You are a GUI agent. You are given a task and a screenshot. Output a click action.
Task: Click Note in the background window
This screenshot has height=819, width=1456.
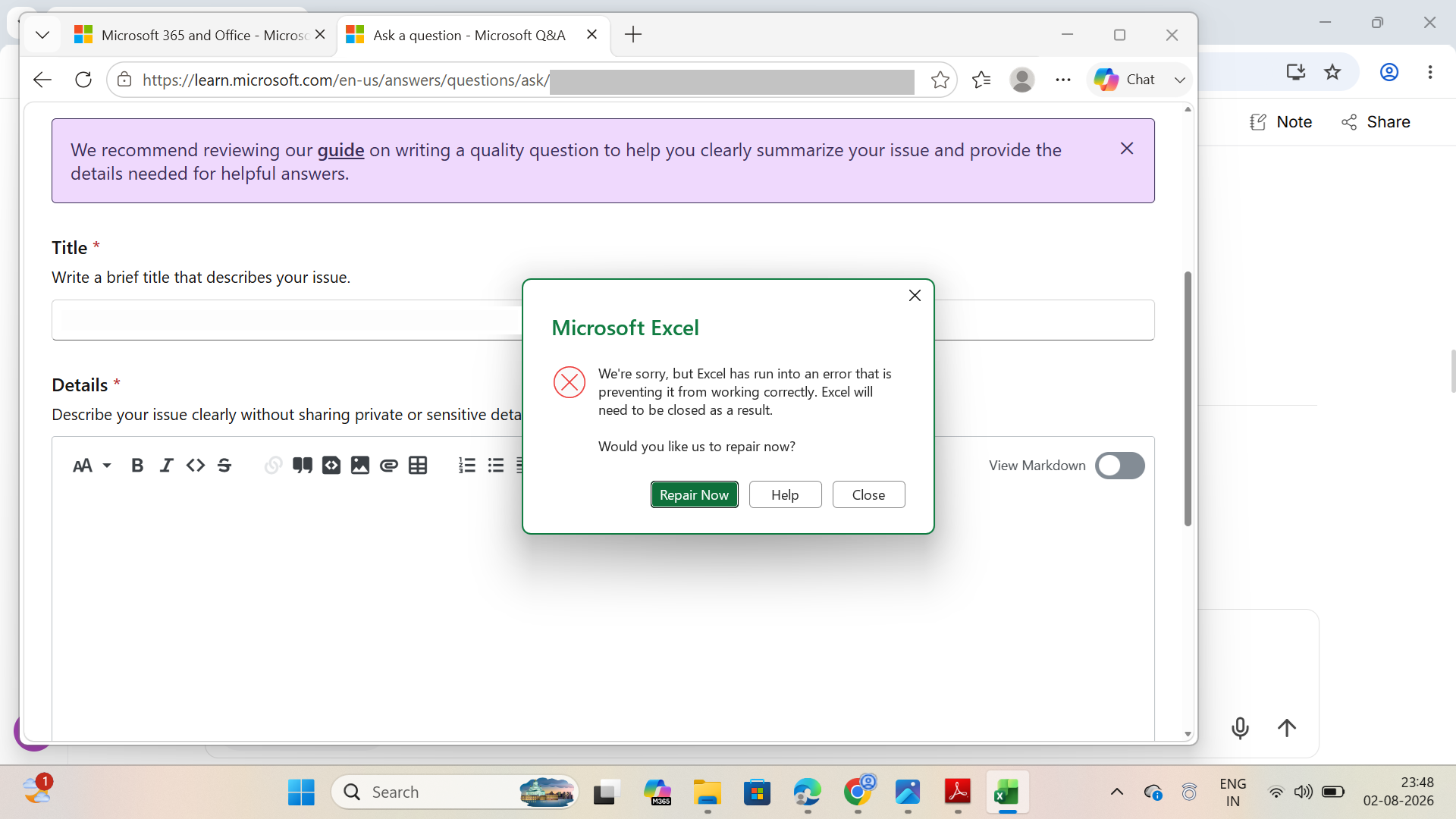tap(1281, 122)
